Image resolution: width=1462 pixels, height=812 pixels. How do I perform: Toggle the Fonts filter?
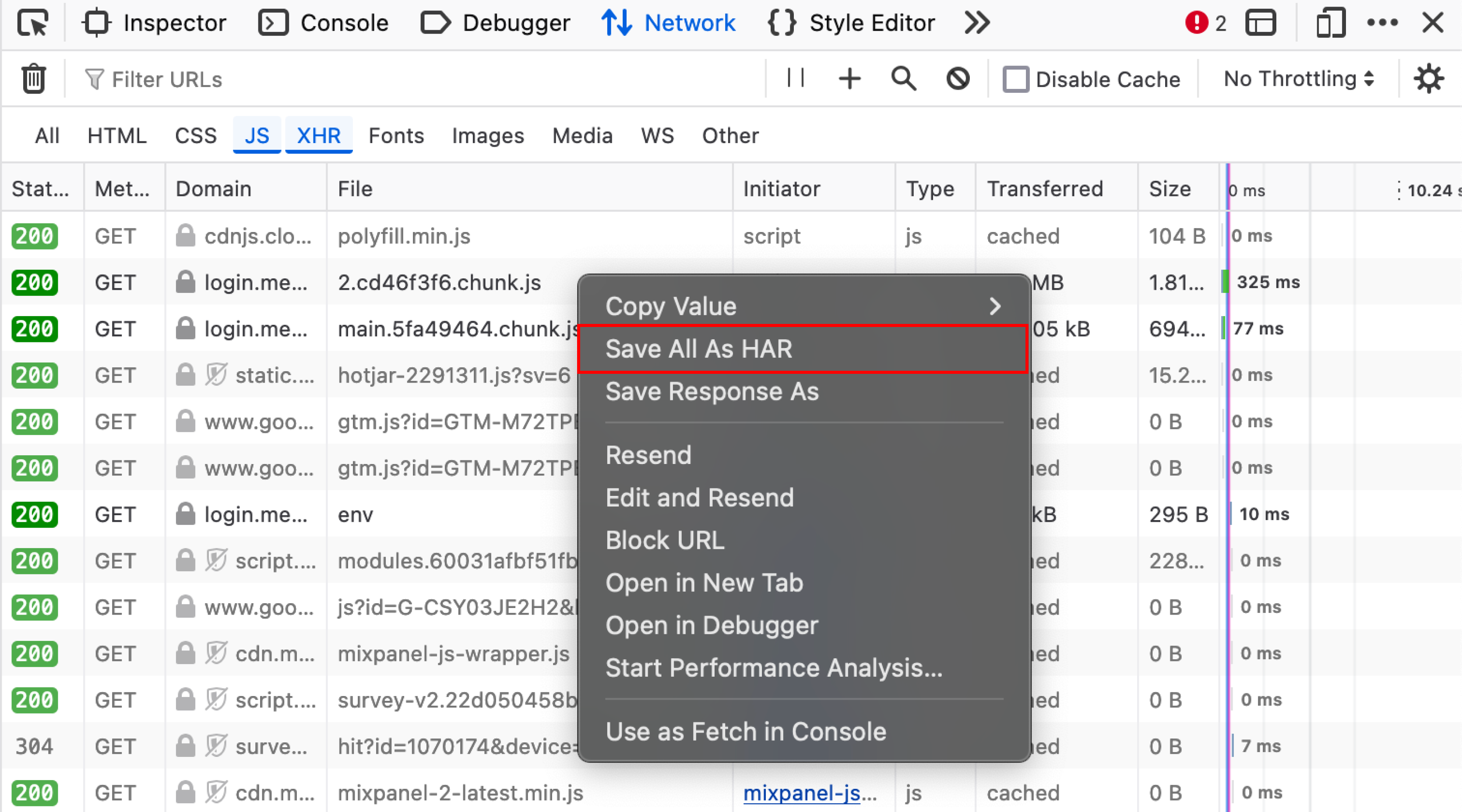pos(396,136)
